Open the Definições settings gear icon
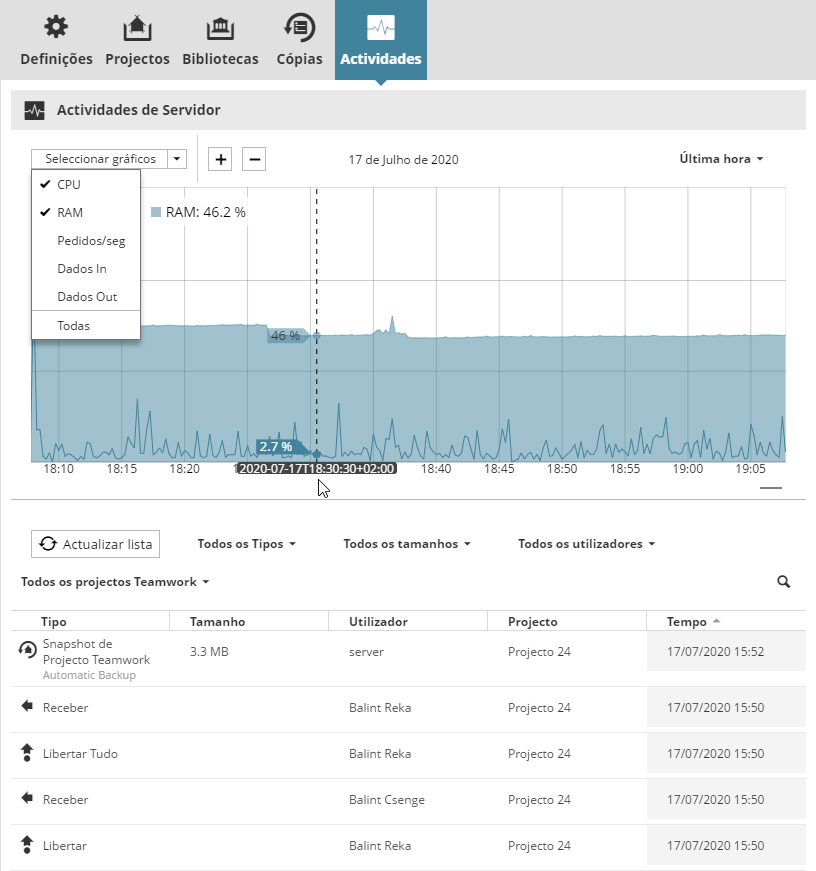Image resolution: width=816 pixels, height=871 pixels. [x=56, y=28]
